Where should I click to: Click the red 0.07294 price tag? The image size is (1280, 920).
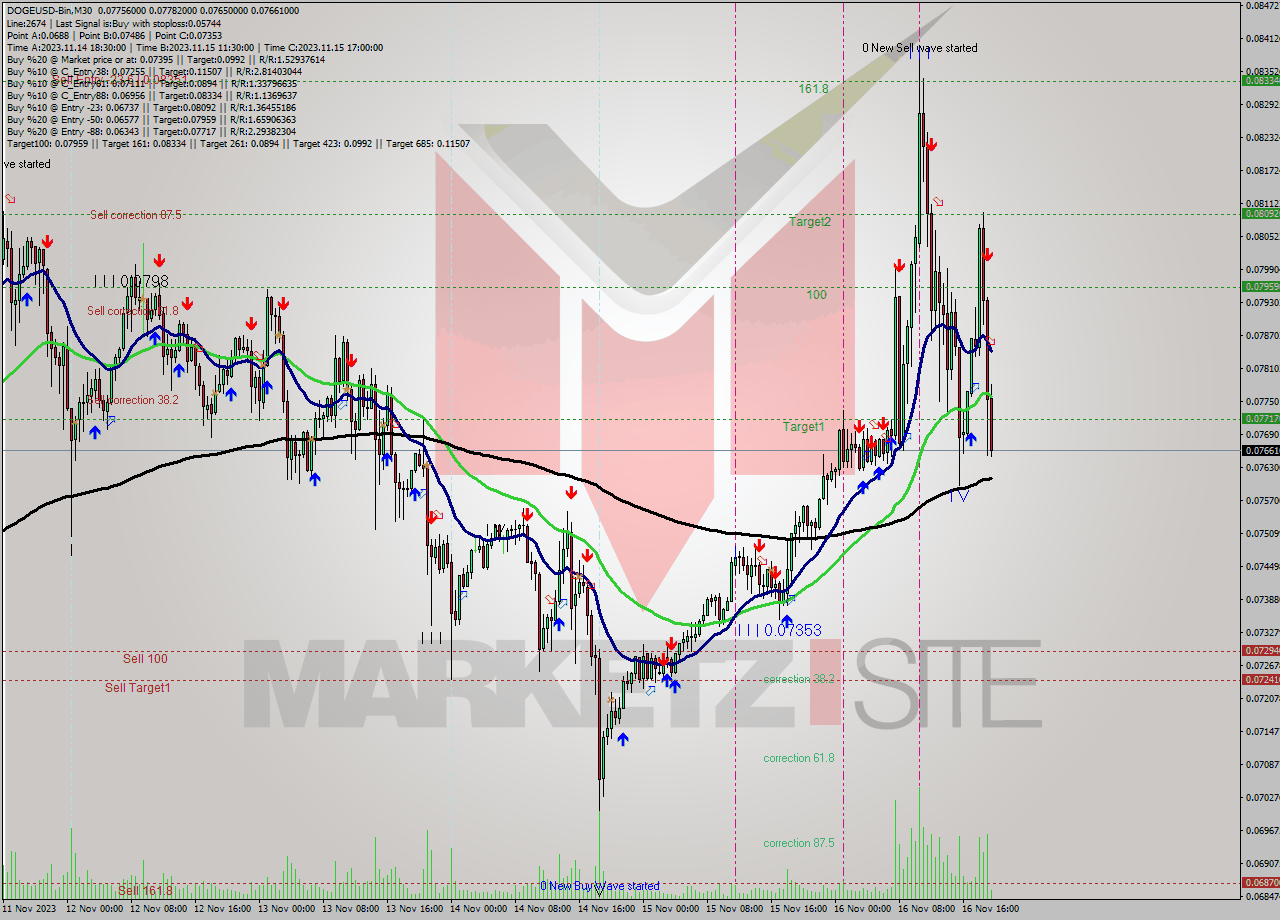(x=1260, y=650)
